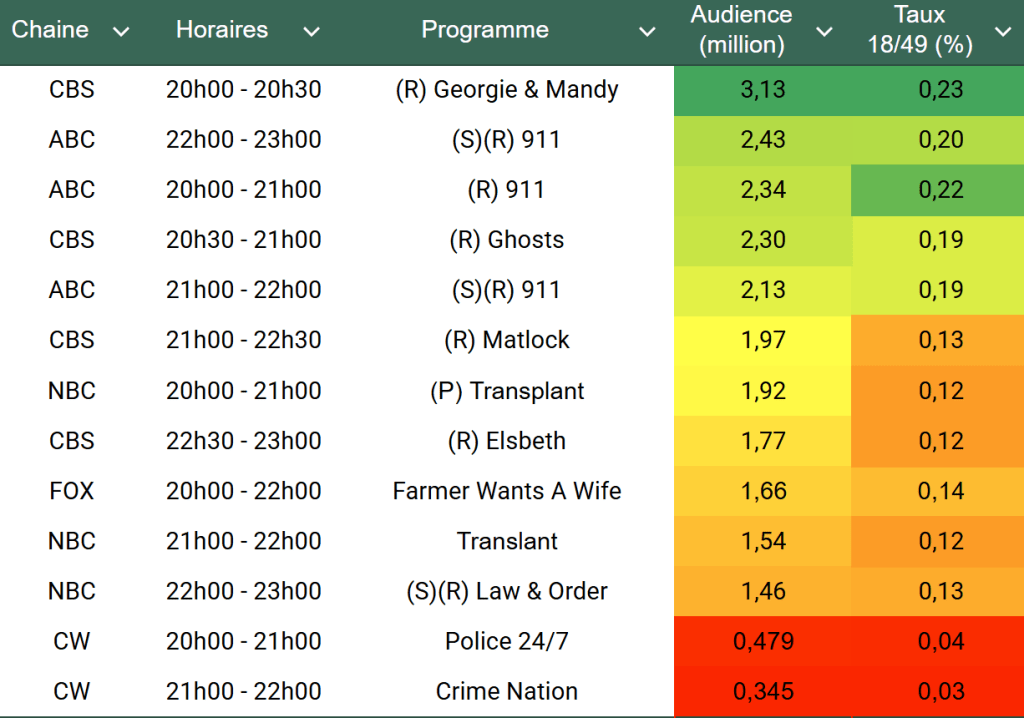The height and width of the screenshot is (718, 1024).
Task: Click the Farmer Wants A Wife cell
Action: pos(506,491)
